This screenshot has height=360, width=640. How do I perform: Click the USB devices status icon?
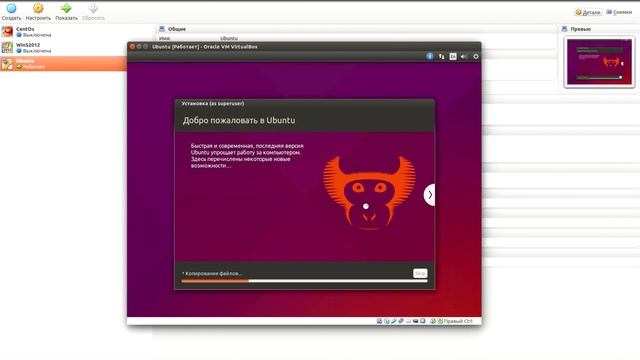[x=393, y=321]
